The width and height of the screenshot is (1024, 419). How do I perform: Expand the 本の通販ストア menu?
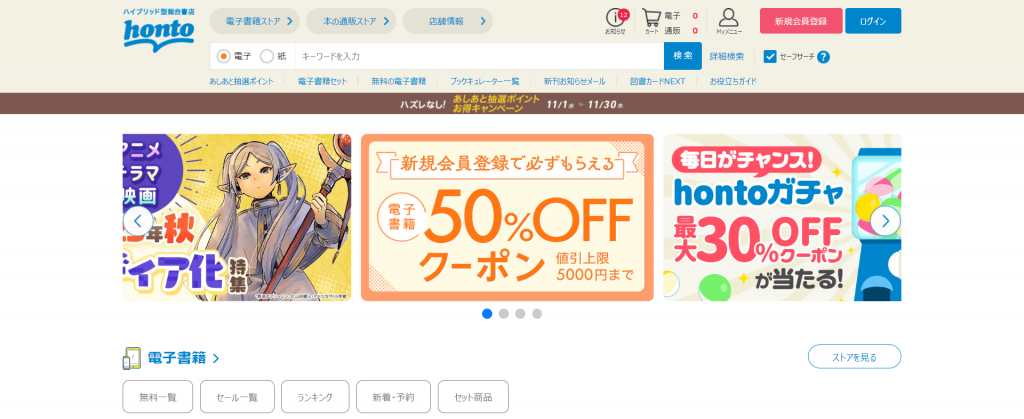[351, 21]
